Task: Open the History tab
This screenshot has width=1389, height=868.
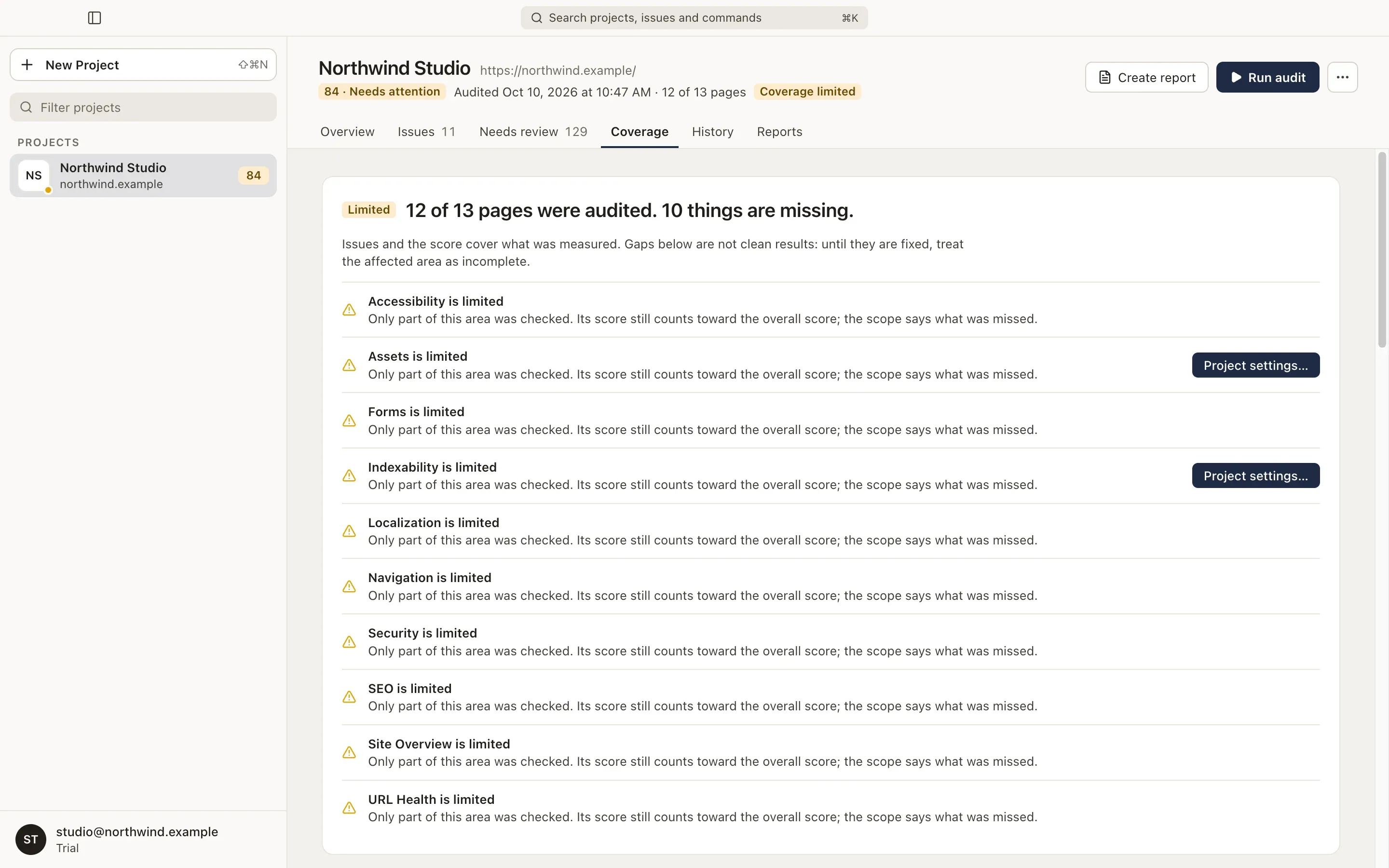Action: point(712,132)
